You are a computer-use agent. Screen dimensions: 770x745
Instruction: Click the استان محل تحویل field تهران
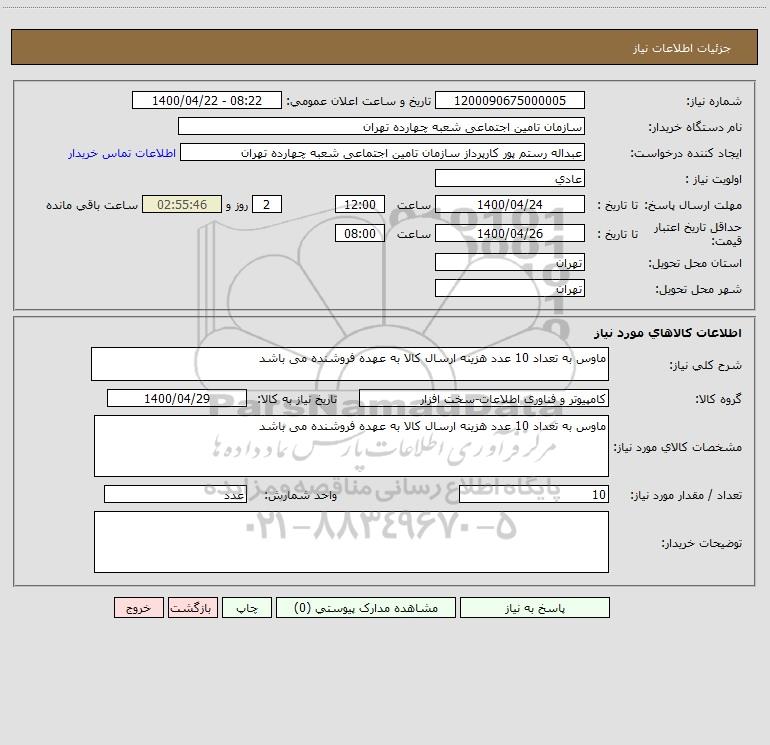pyautogui.click(x=510, y=262)
